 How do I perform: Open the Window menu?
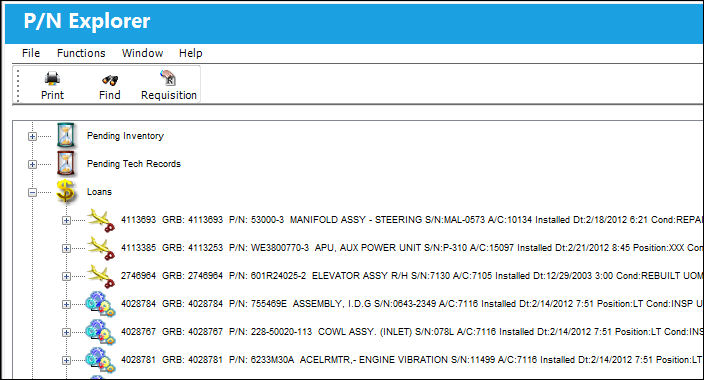pos(142,53)
